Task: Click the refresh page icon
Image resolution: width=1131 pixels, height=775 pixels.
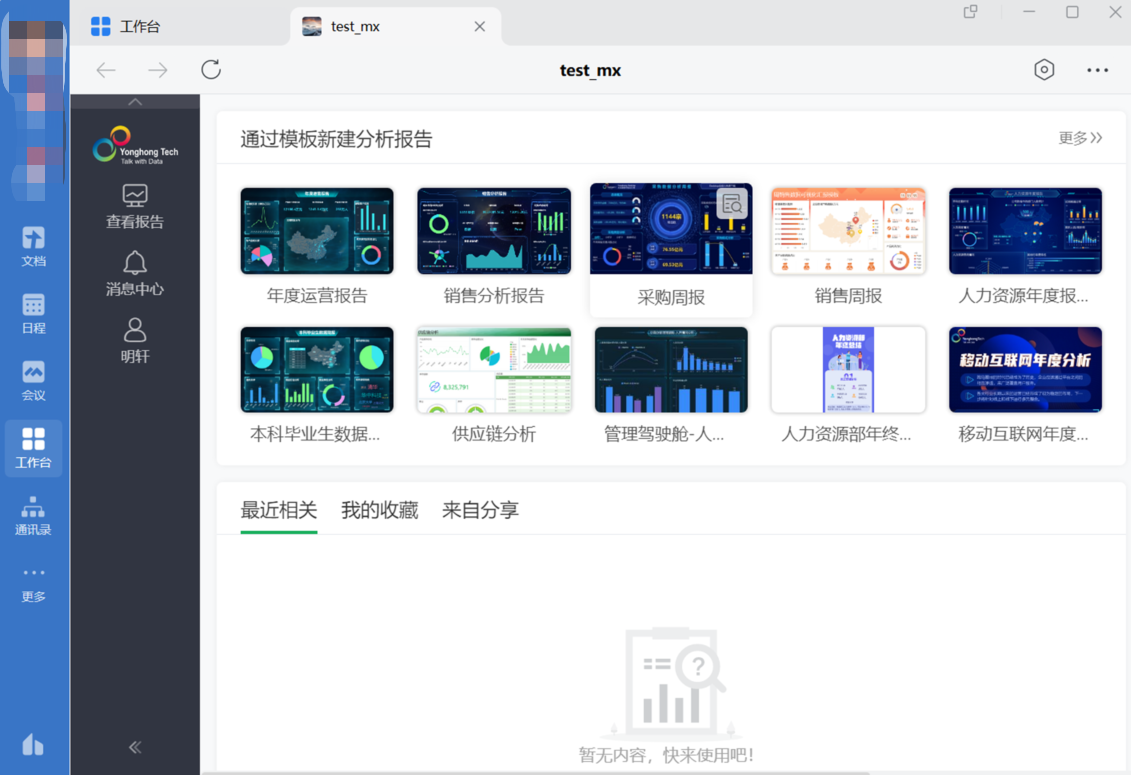Action: [x=210, y=70]
